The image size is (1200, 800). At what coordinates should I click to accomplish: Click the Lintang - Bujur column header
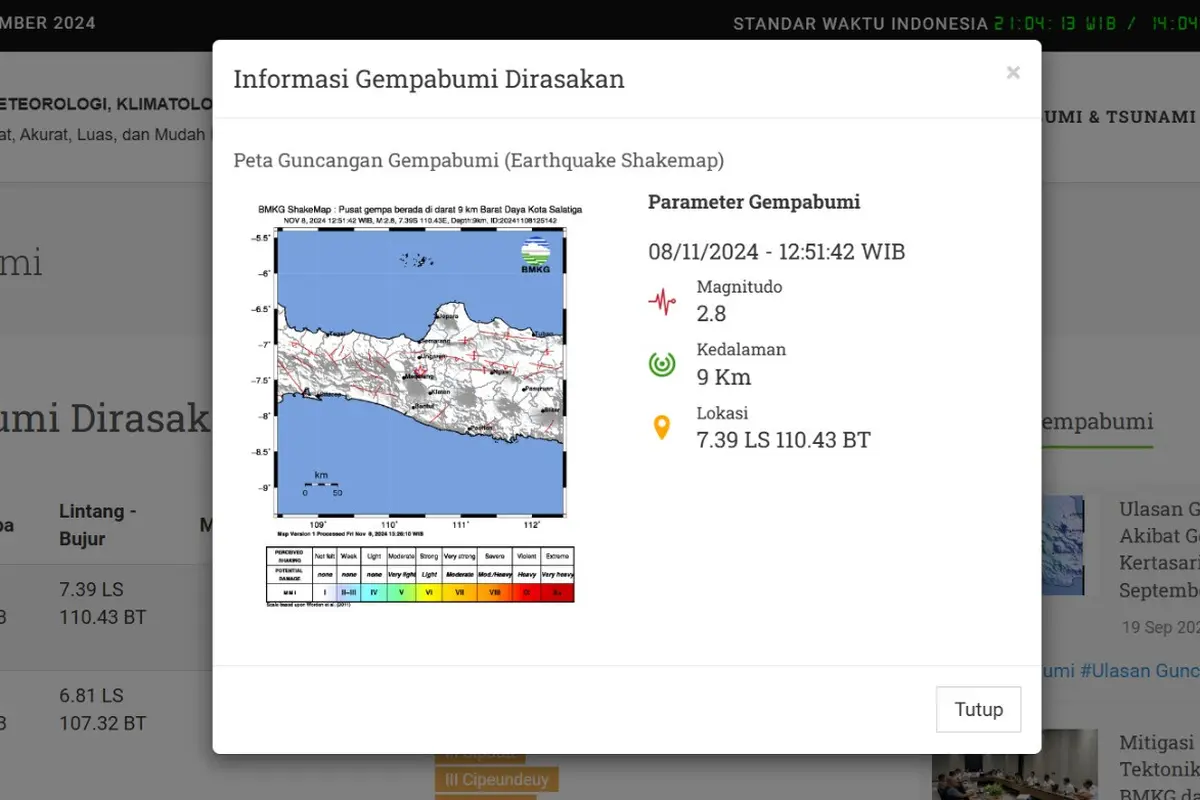(98, 525)
